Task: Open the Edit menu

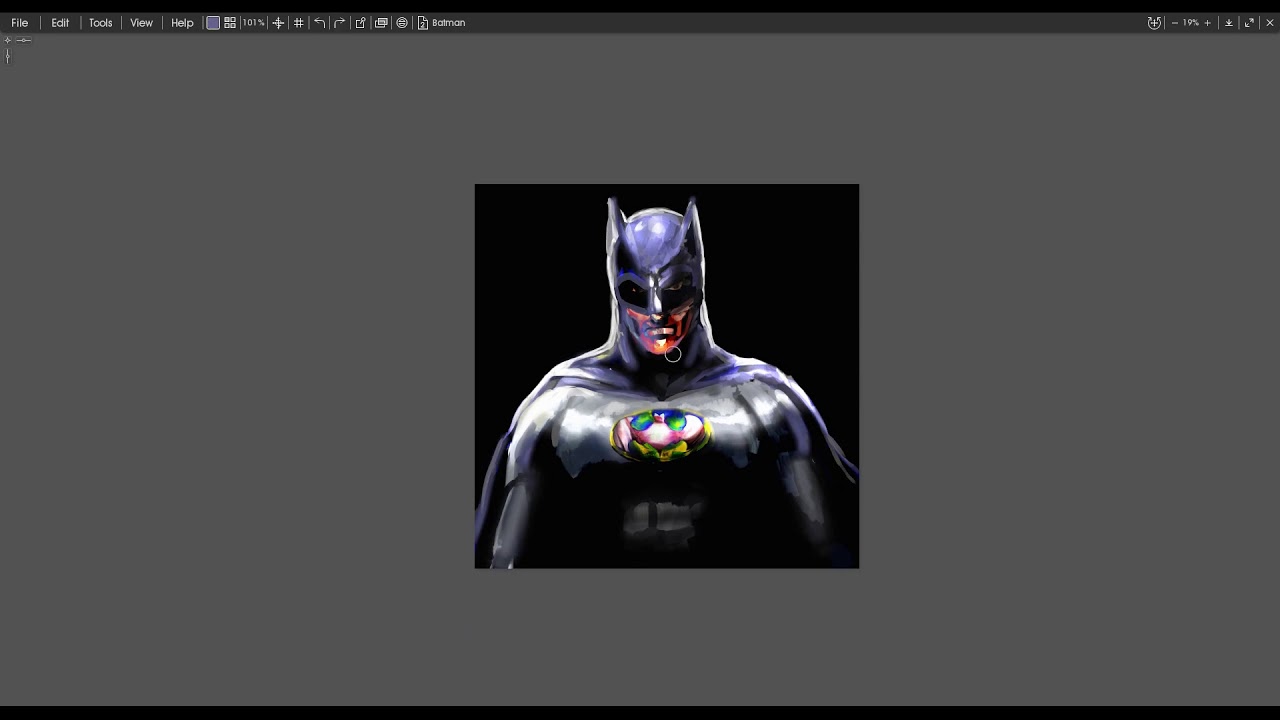Action: tap(60, 22)
